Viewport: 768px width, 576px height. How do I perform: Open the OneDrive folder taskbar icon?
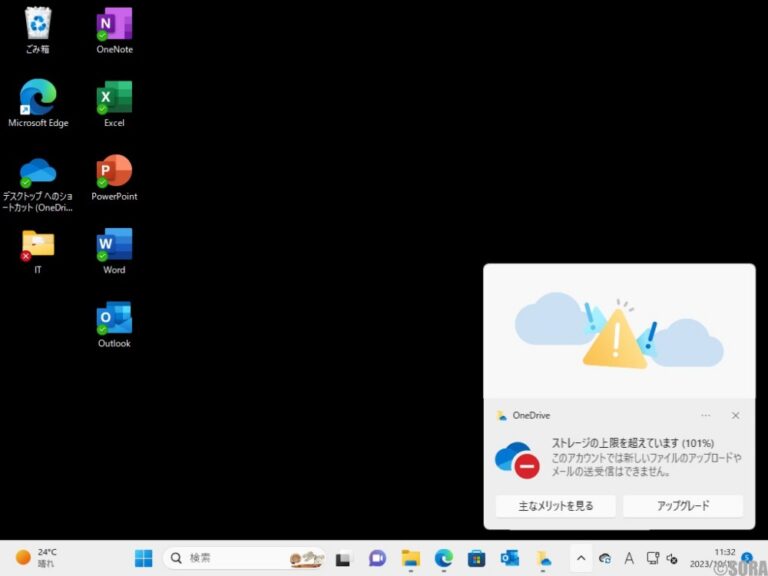[x=543, y=558]
